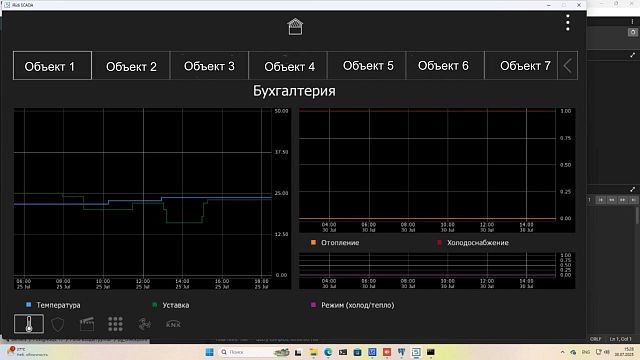Open the Windows Start menu
640x360 pixels.
(209, 352)
